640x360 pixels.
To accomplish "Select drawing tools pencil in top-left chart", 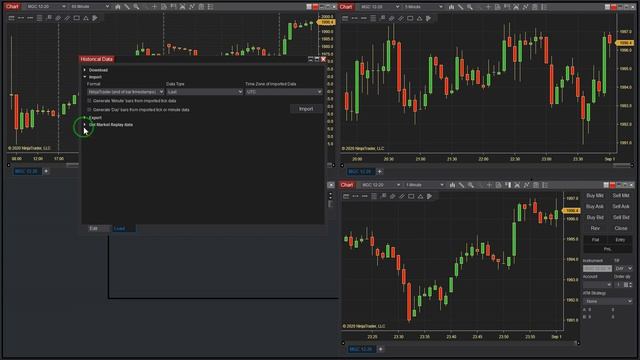I will (x=127, y=7).
